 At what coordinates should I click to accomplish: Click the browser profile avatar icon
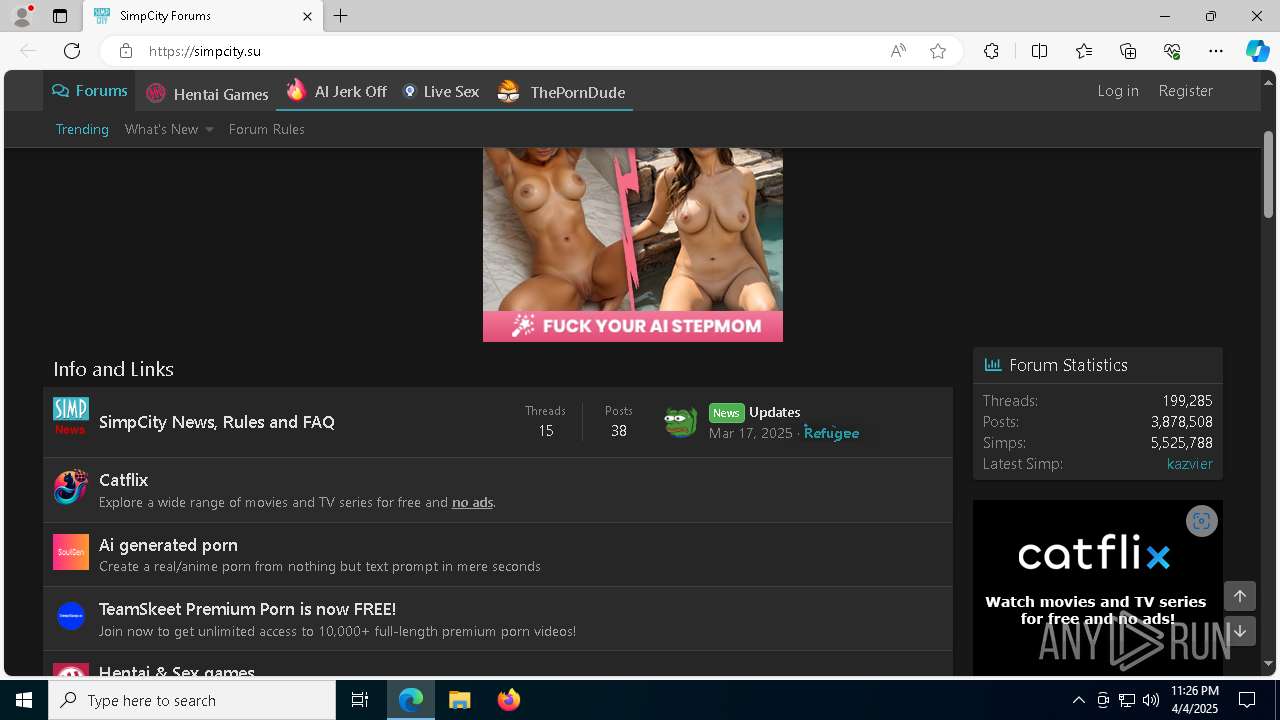coord(22,16)
